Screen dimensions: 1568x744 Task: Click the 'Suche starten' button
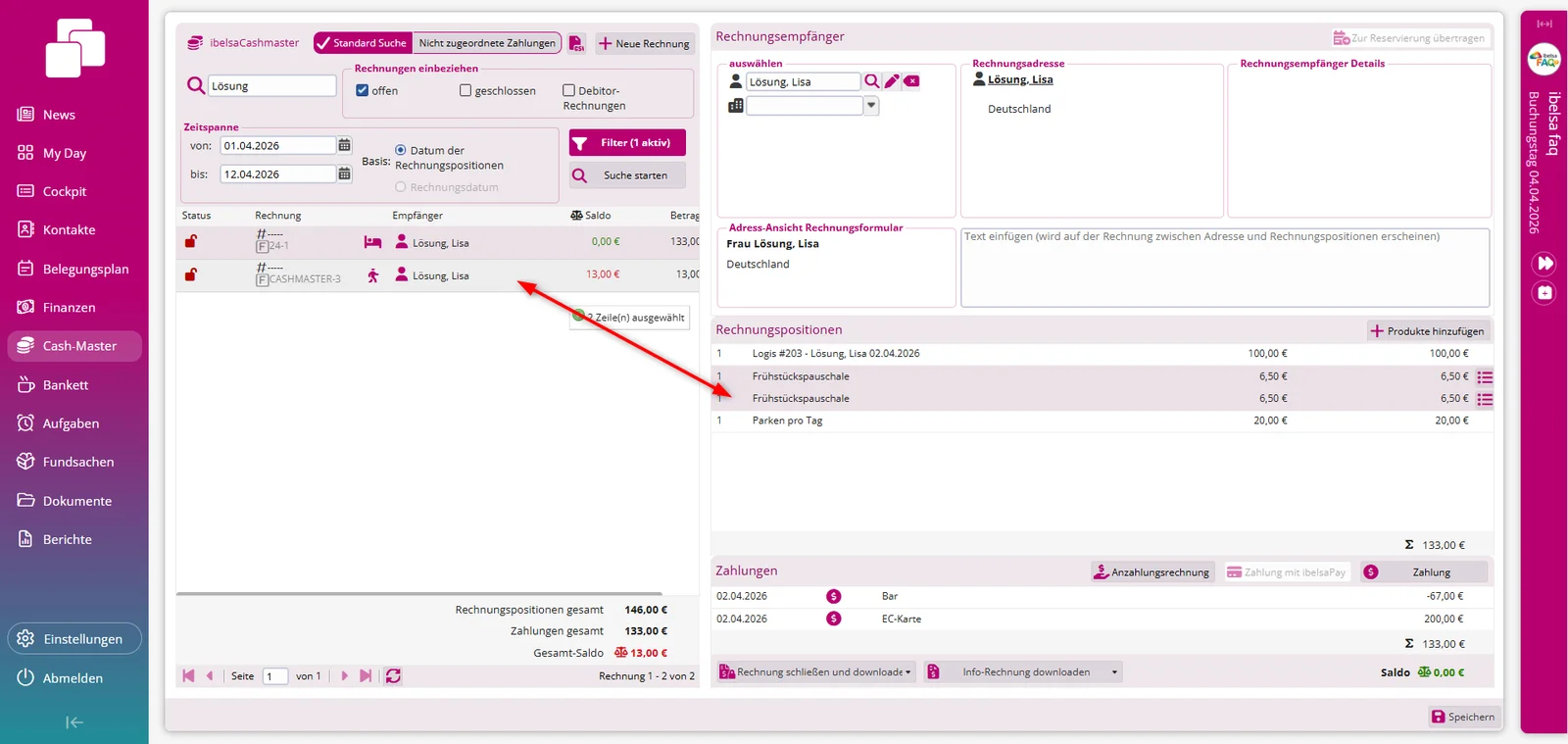tap(627, 175)
